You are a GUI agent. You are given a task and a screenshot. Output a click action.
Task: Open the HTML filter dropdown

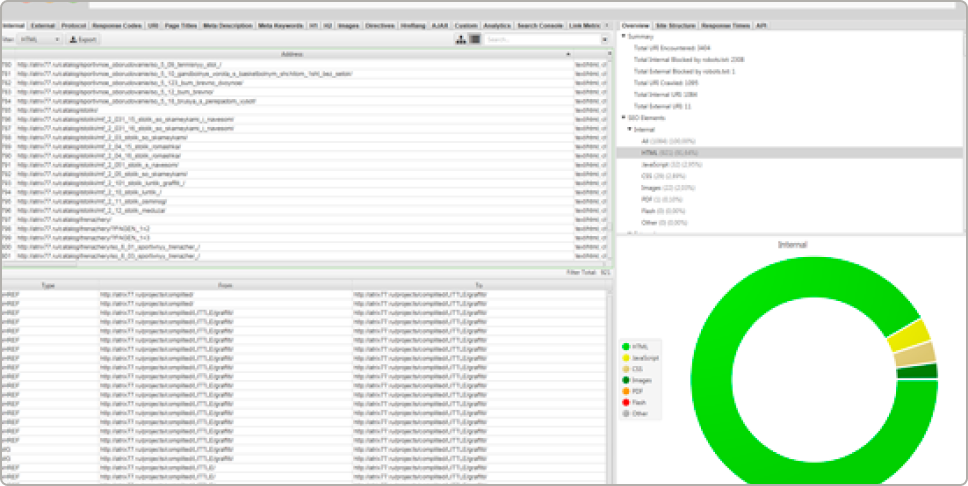pyautogui.click(x=40, y=39)
